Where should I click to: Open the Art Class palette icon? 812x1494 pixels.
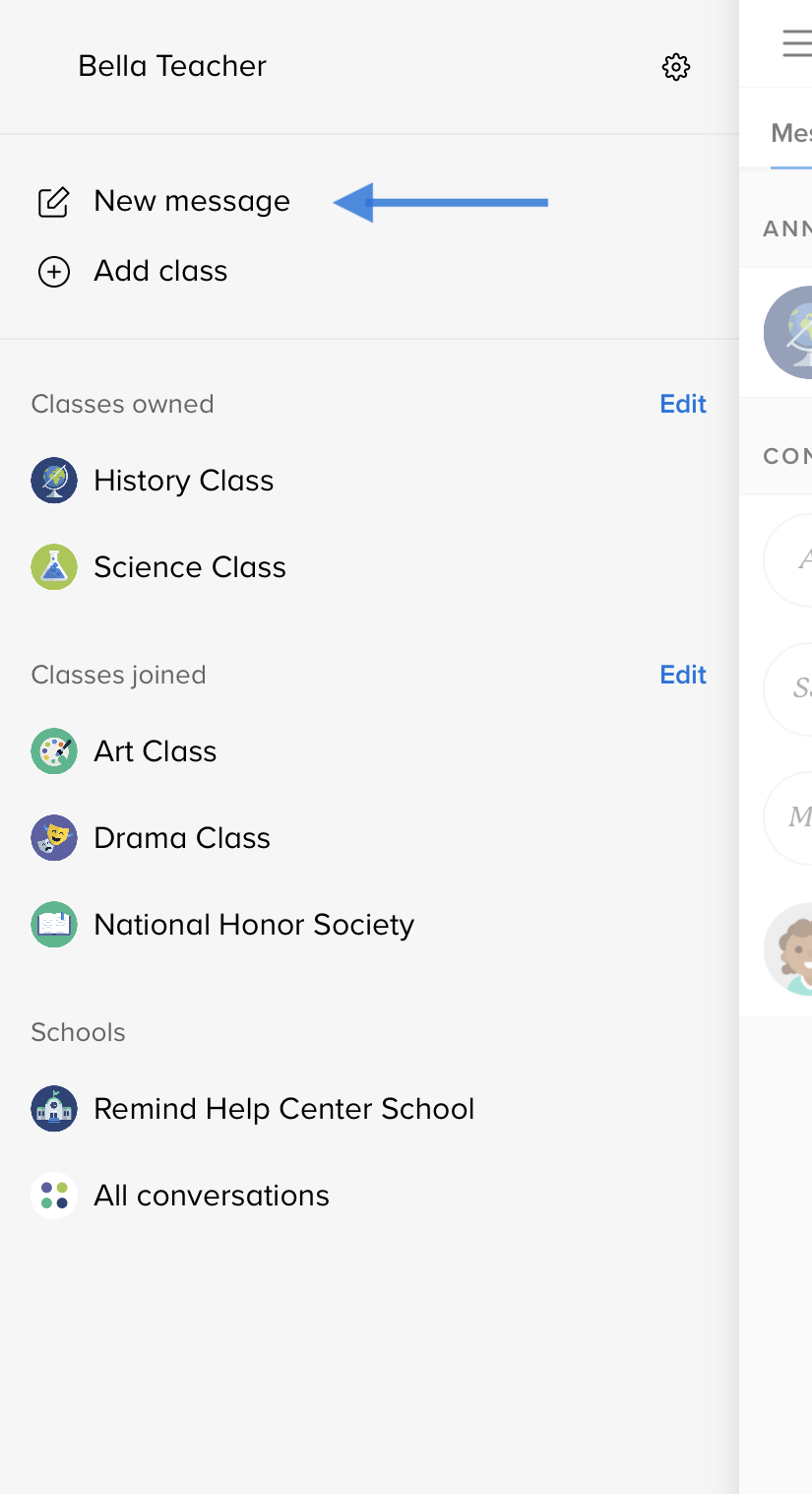click(54, 751)
